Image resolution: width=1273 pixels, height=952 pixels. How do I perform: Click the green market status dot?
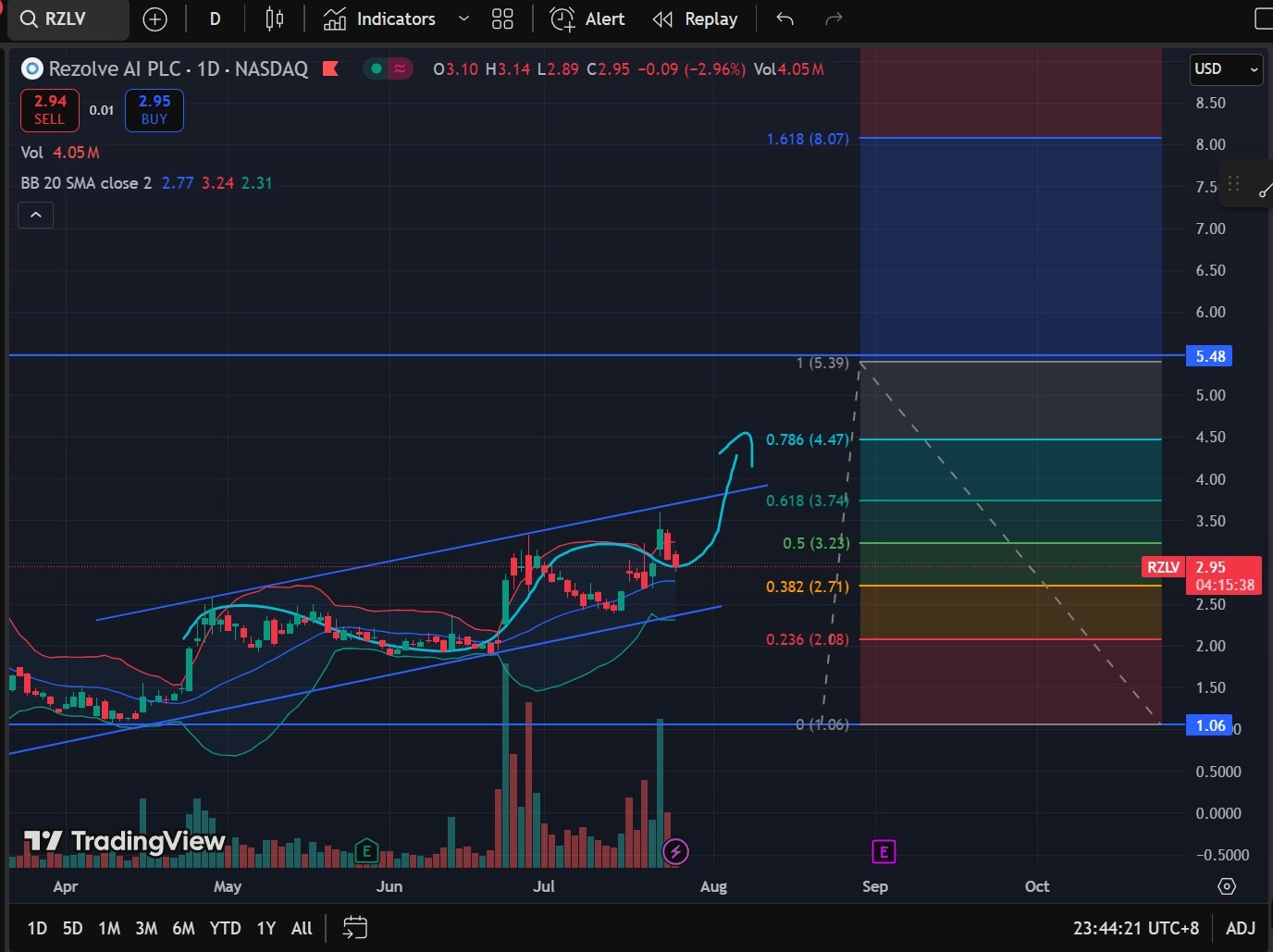(x=376, y=68)
